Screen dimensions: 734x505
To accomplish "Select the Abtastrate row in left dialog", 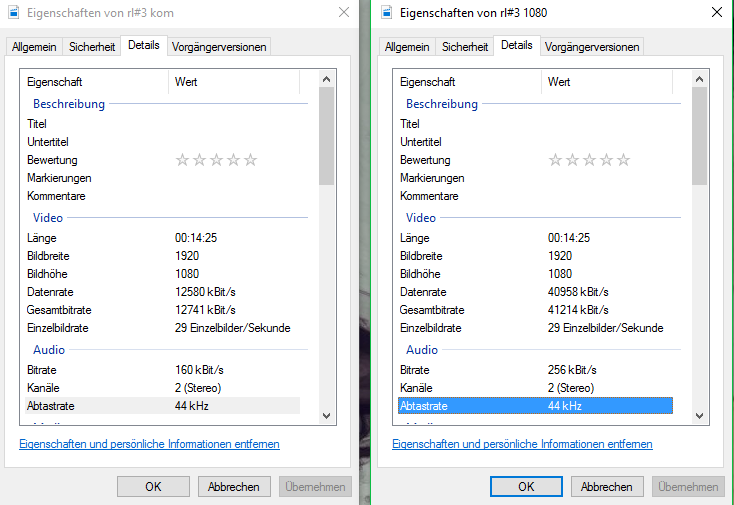I will pos(160,406).
